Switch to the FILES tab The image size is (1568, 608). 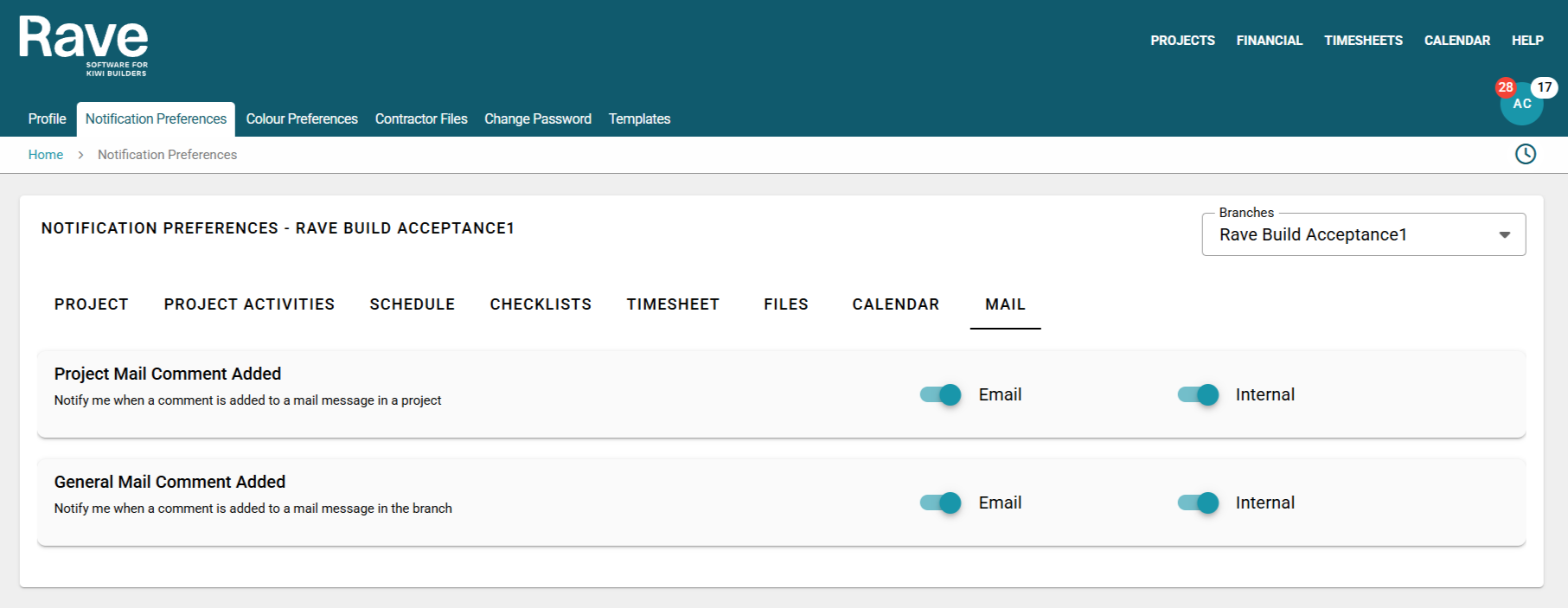786,304
